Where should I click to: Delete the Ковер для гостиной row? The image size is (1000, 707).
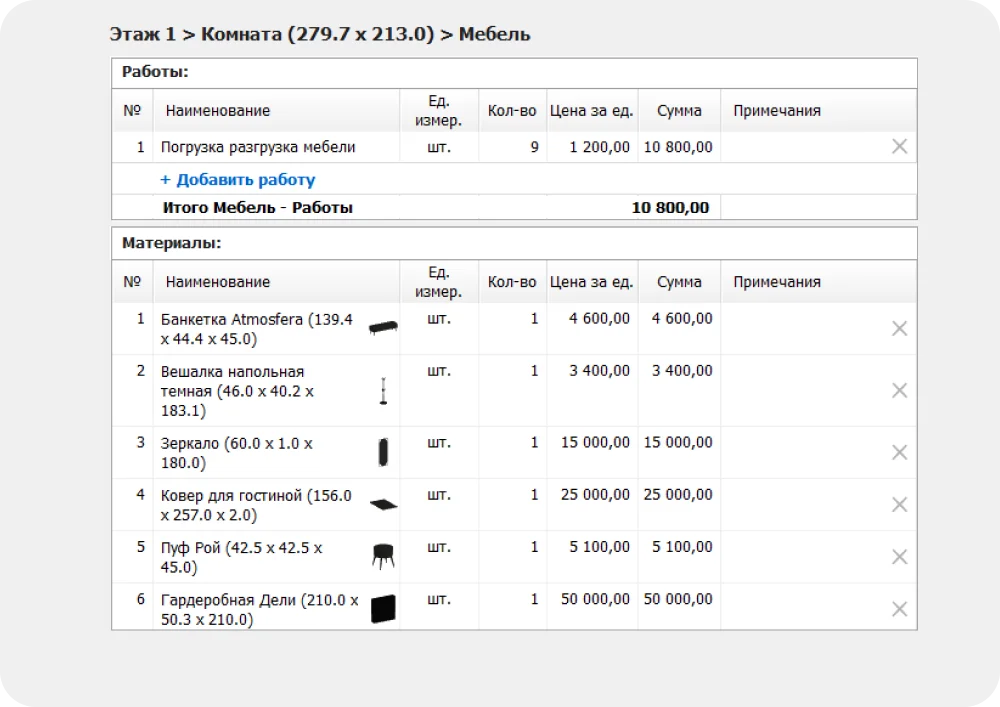[x=899, y=505]
